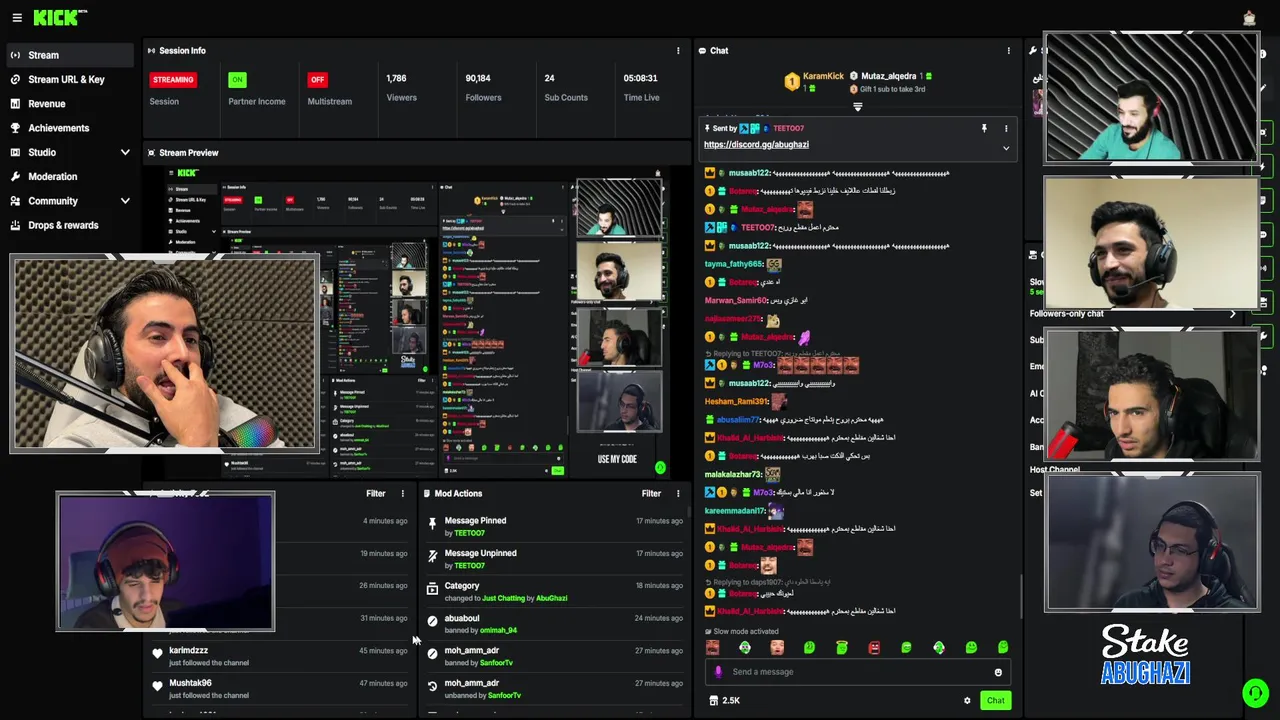1280x720 pixels.
Task: Open Followers-only chat setting chevron
Action: pyautogui.click(x=1233, y=314)
